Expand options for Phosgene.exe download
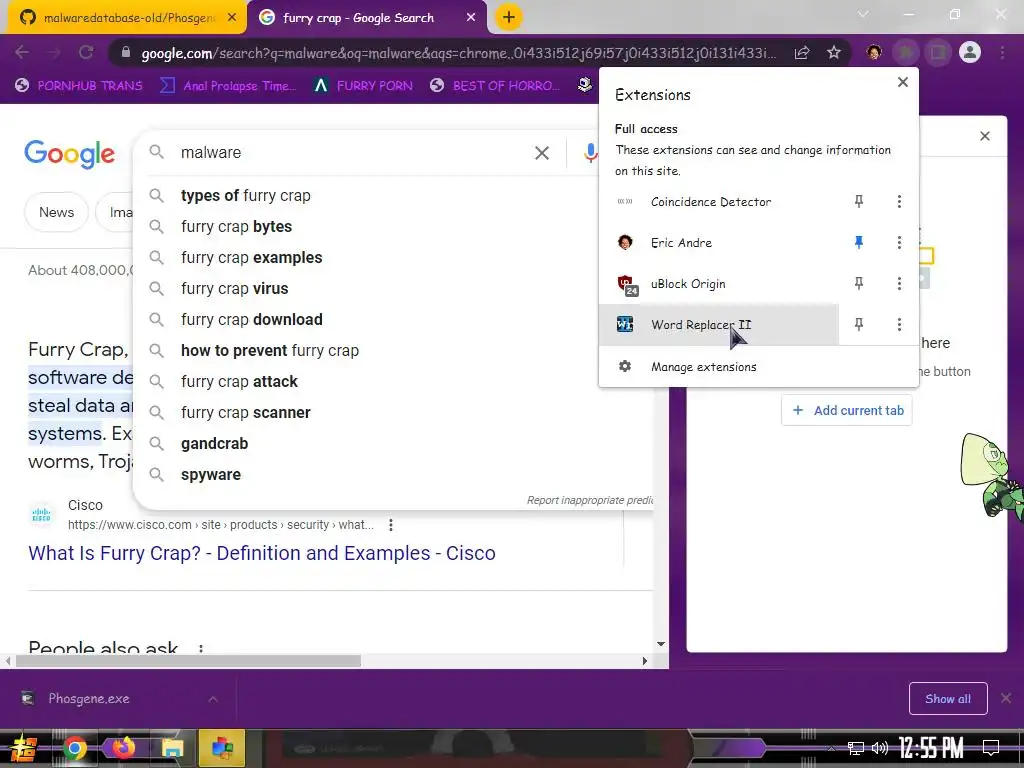 coord(213,699)
